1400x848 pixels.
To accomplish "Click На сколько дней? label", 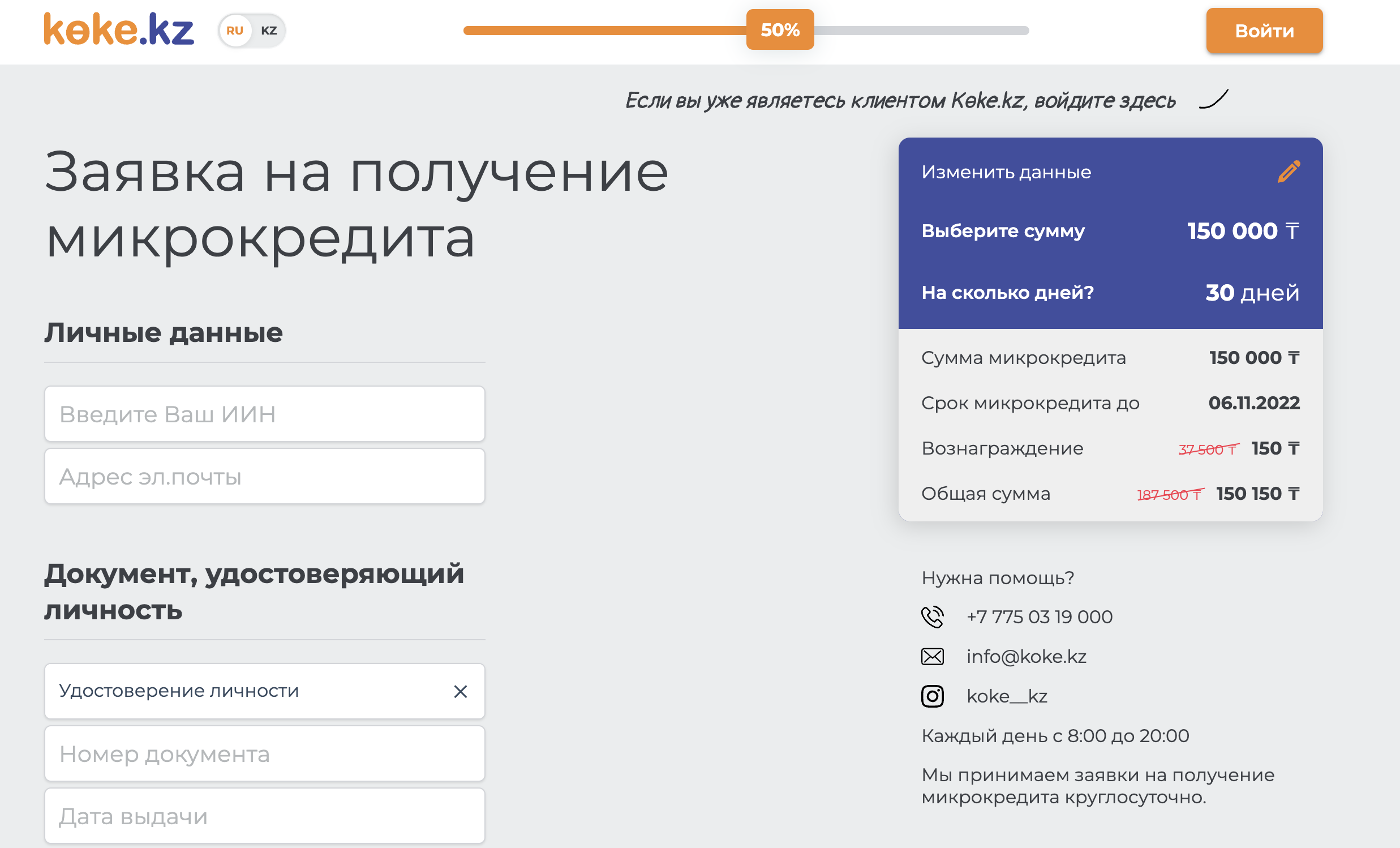I will click(x=1007, y=293).
